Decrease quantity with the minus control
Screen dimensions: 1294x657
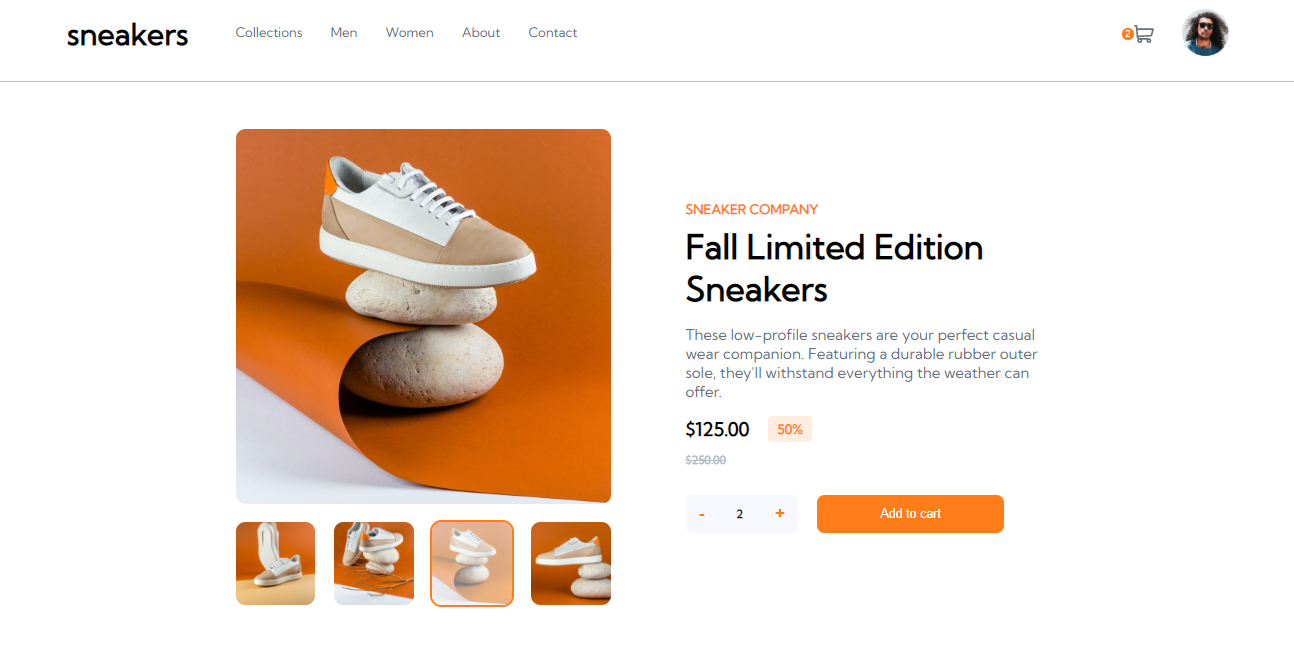click(x=701, y=513)
